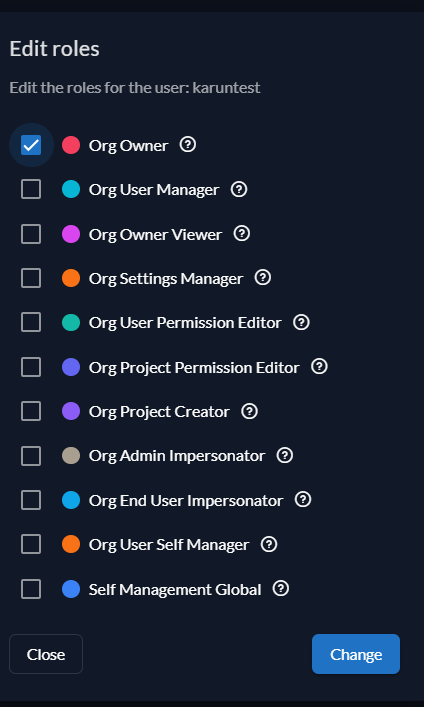Screen dimensions: 424x707
Task: Check the Org Project Creator role
Action: 31,411
